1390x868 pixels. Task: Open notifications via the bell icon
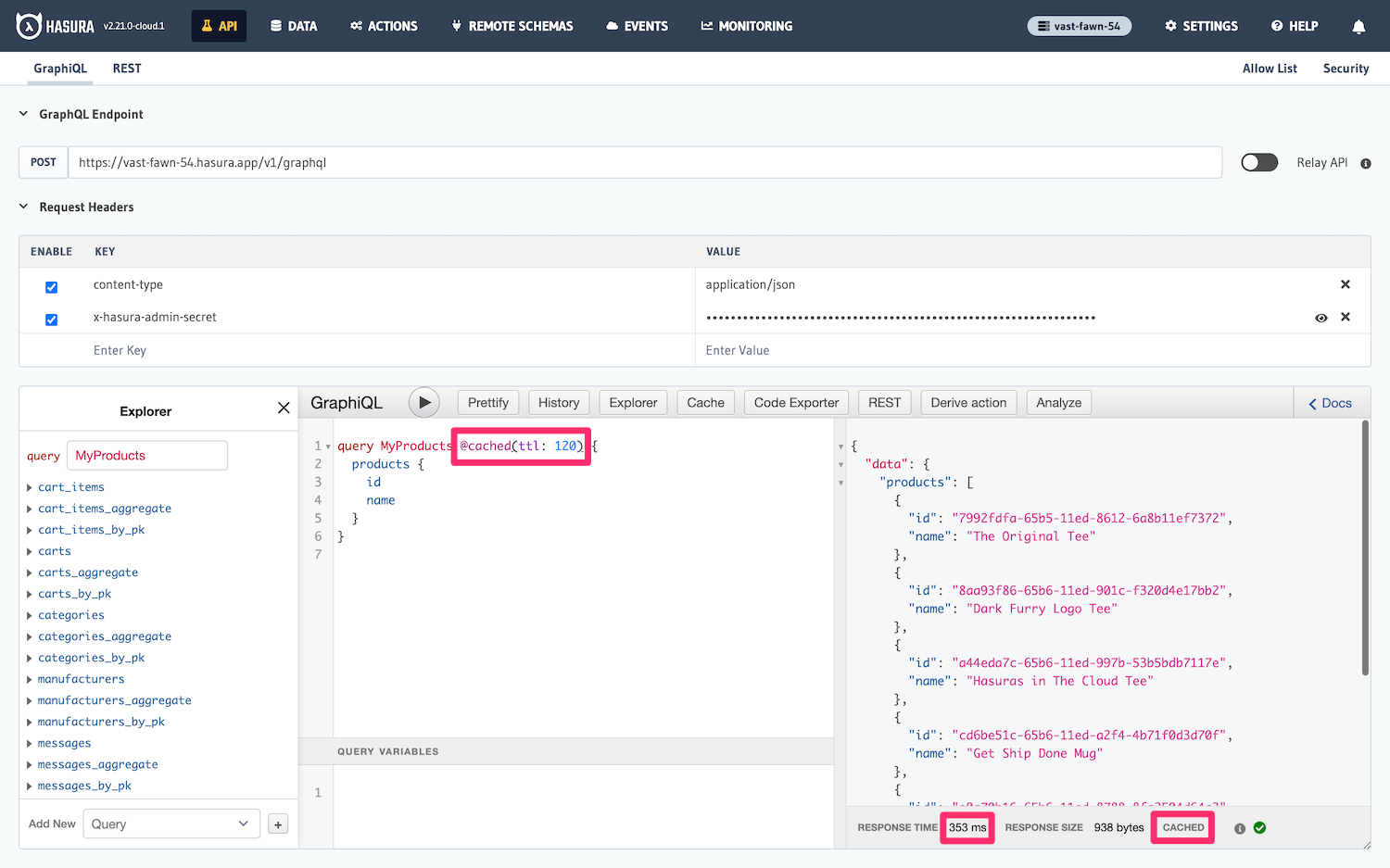[x=1358, y=27]
